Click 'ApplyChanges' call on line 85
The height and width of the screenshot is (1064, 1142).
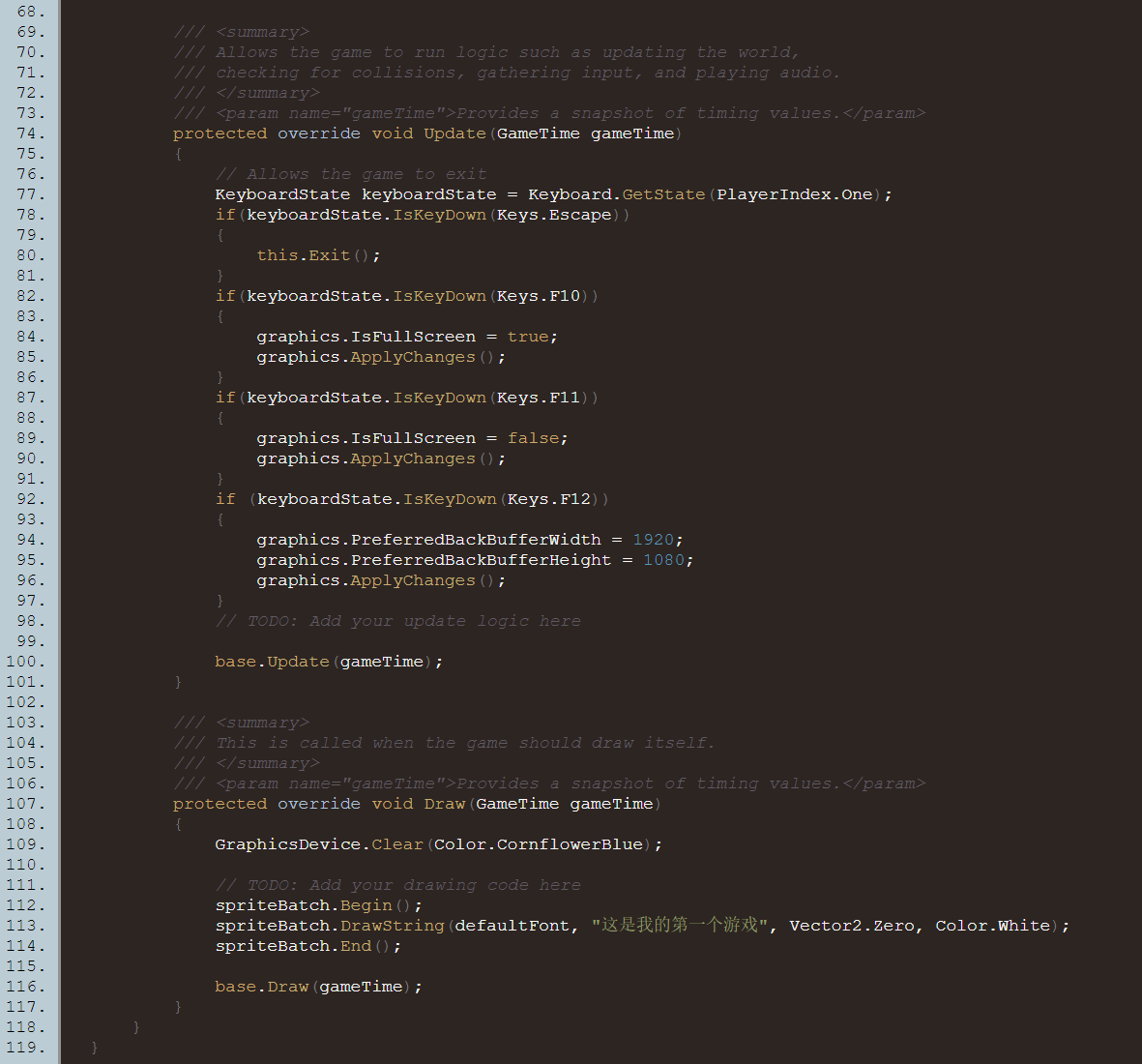click(413, 357)
